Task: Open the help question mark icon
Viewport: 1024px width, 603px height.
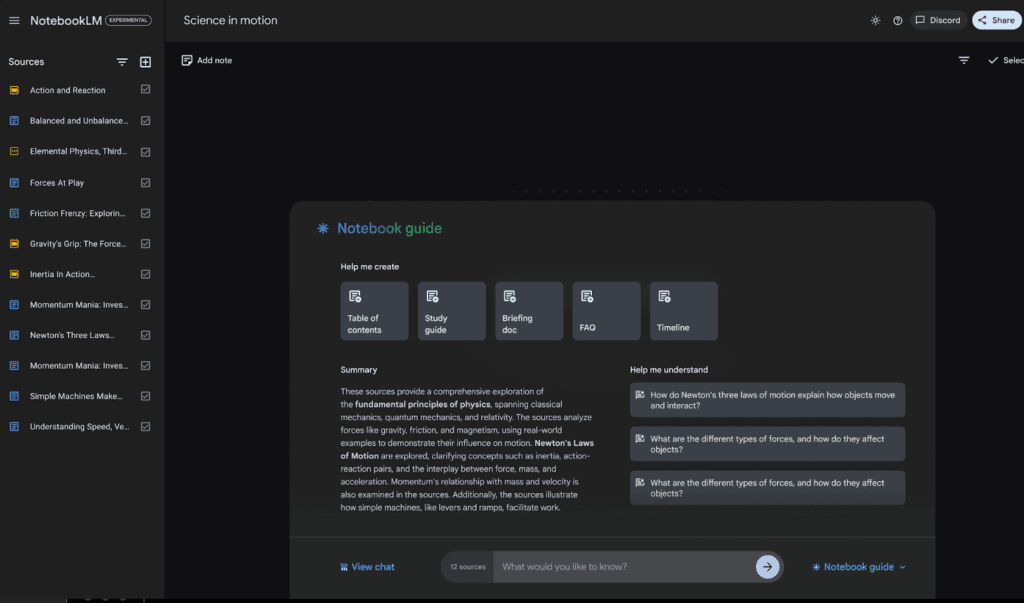Action: 898,20
